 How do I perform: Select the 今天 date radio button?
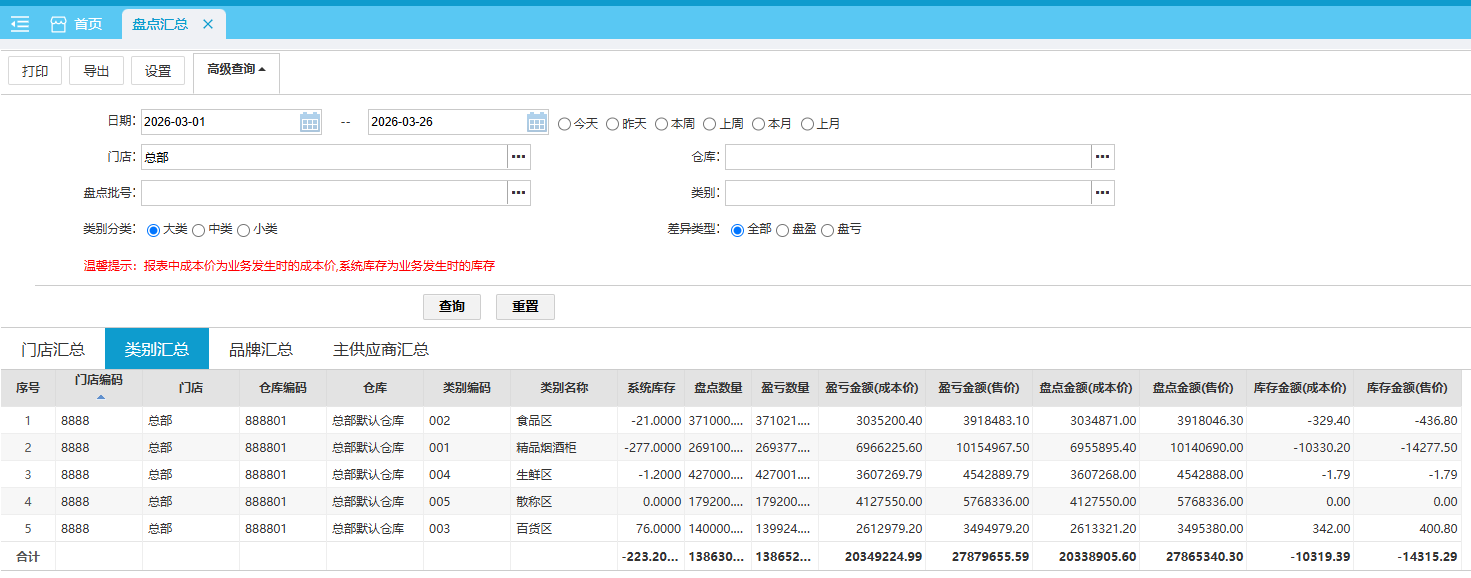565,124
